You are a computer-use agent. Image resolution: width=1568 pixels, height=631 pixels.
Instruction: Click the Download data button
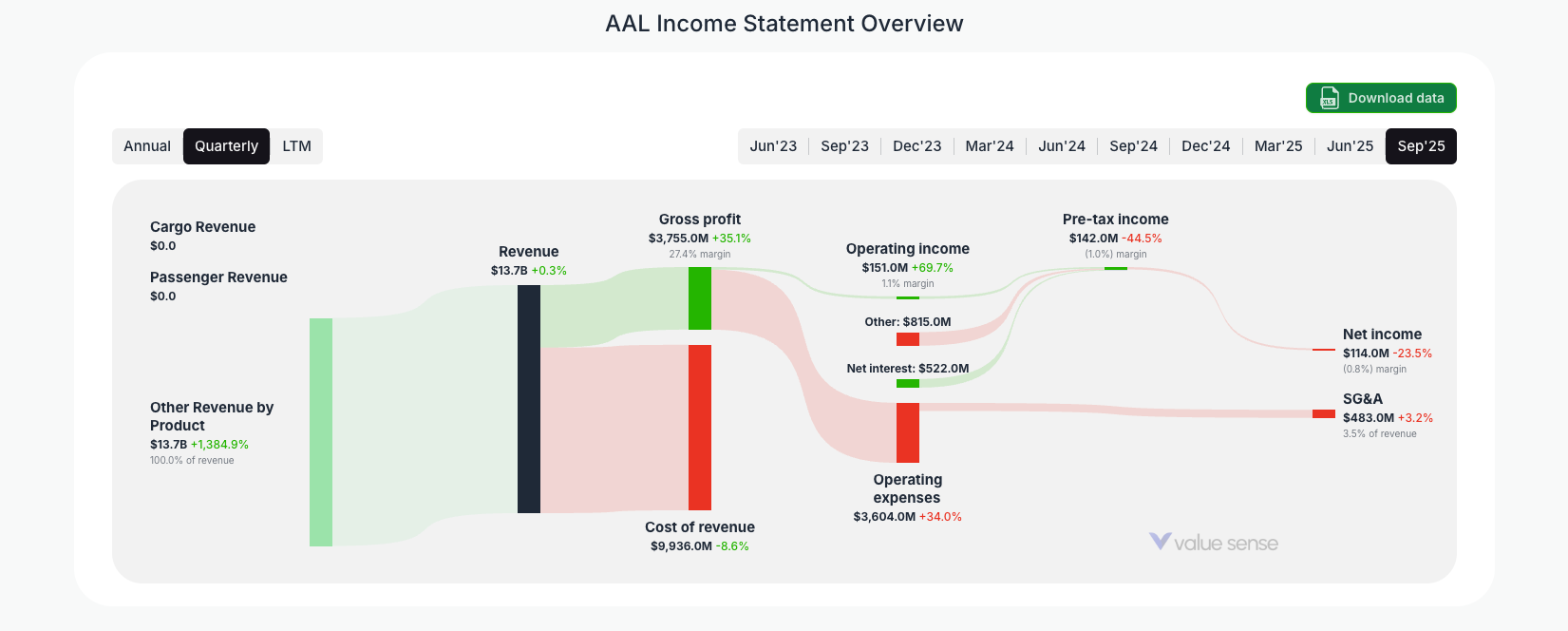(x=1381, y=98)
